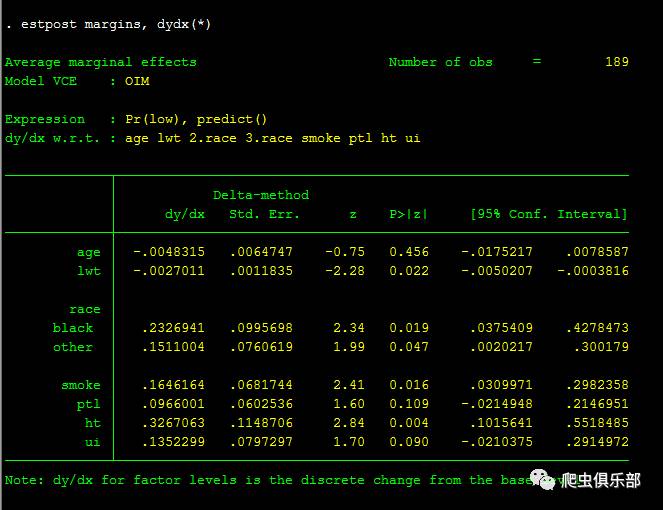
Task: Click the 'smoke' row label
Action: 81,385
